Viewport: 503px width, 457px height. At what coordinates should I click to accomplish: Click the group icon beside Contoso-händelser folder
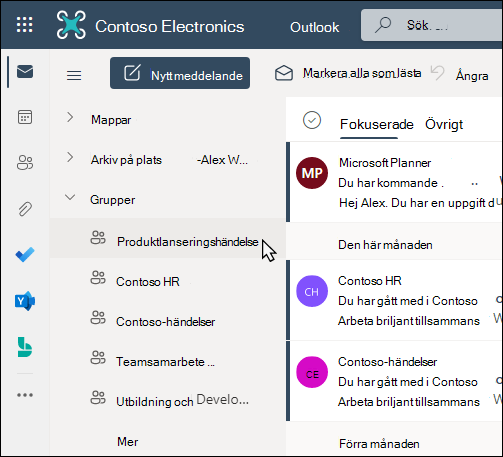pyautogui.click(x=98, y=318)
